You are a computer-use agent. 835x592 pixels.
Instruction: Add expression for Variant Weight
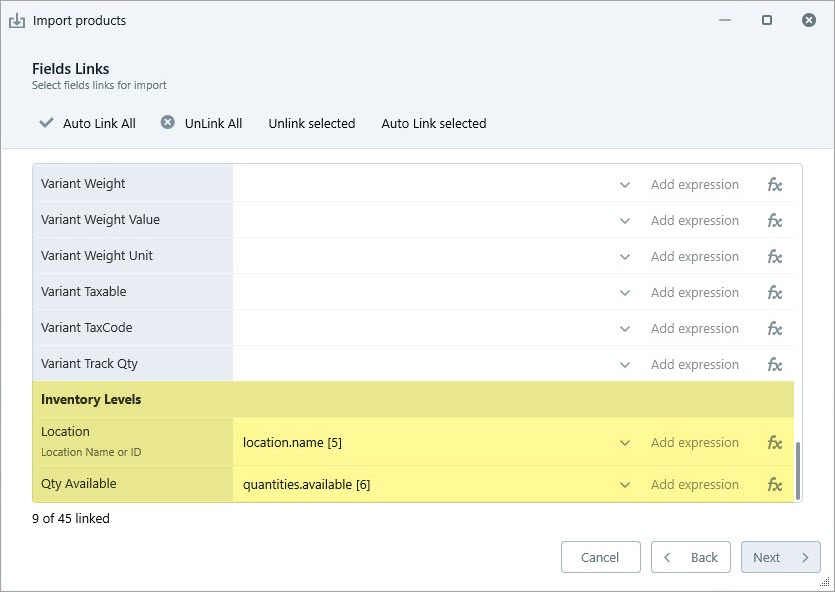coord(694,185)
